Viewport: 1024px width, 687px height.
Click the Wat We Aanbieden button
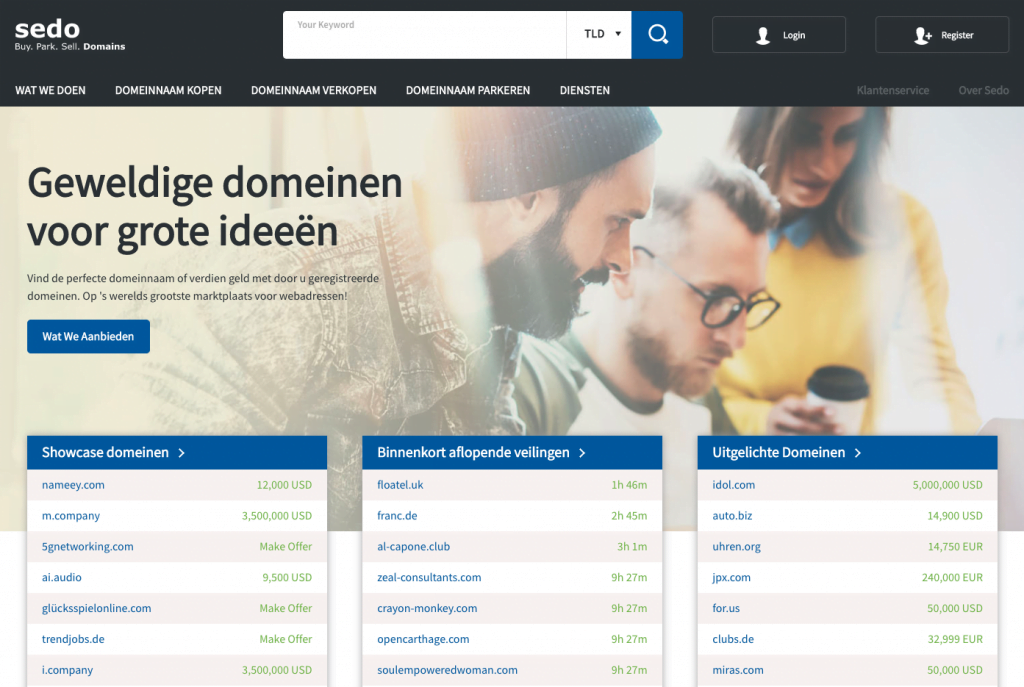pos(88,336)
